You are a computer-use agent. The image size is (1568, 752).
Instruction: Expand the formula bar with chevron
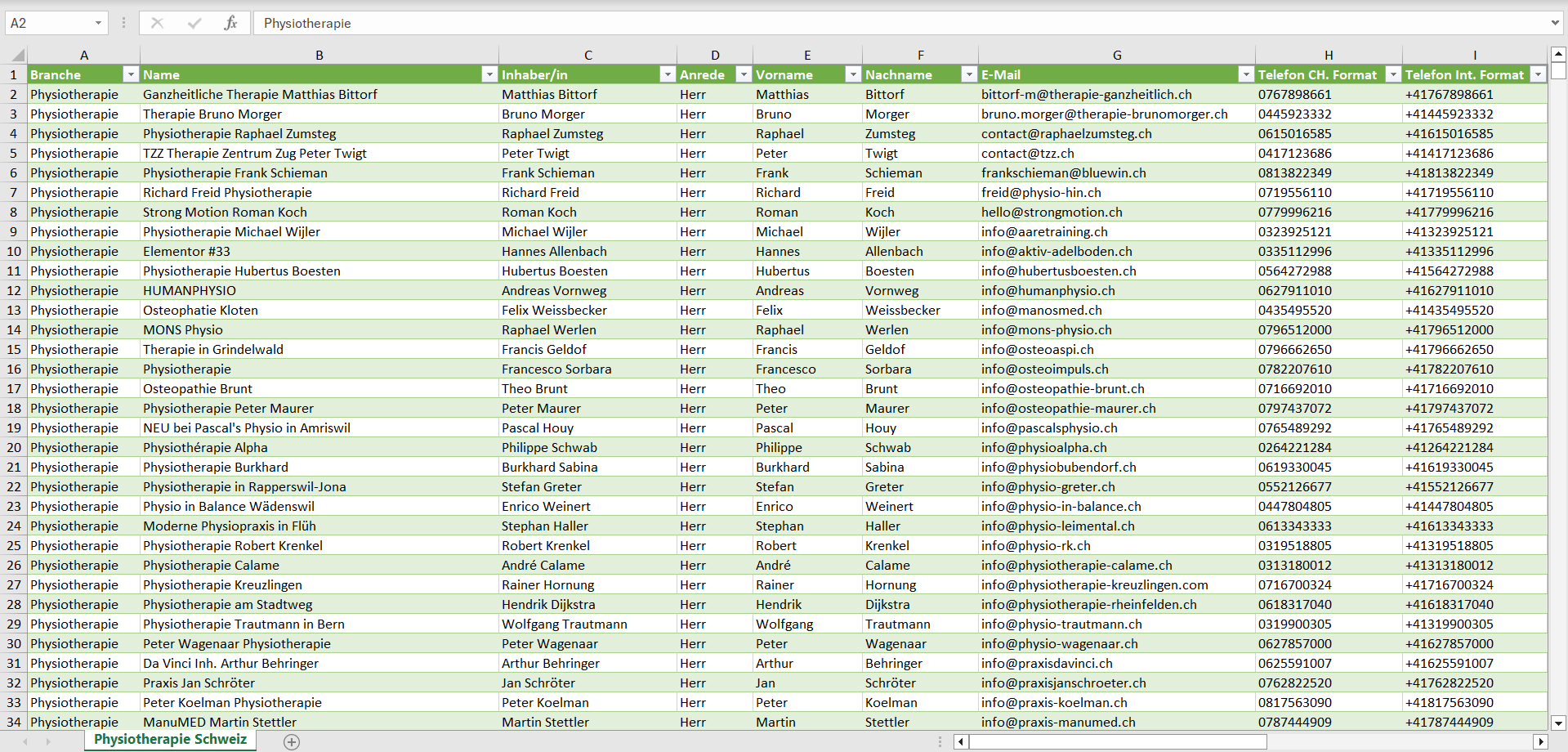(x=1555, y=23)
